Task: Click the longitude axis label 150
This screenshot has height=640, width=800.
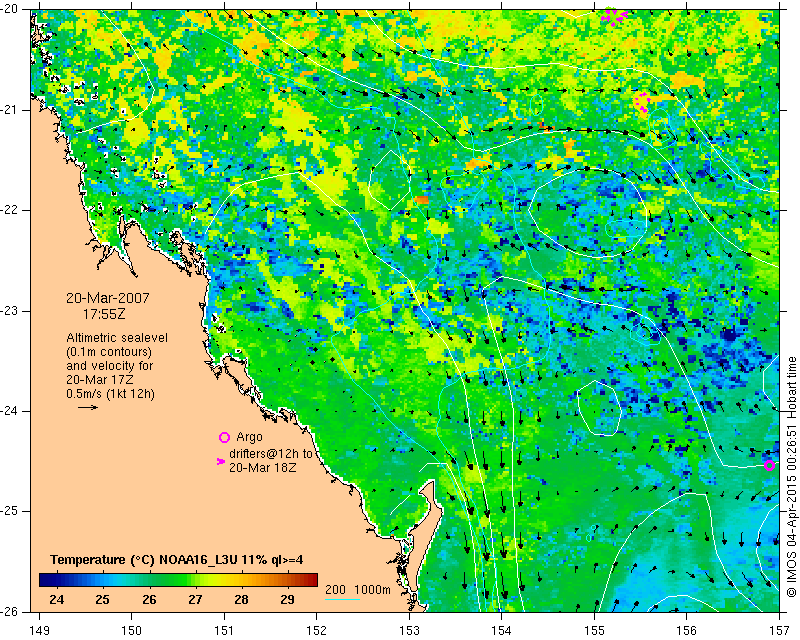Action: point(132,630)
